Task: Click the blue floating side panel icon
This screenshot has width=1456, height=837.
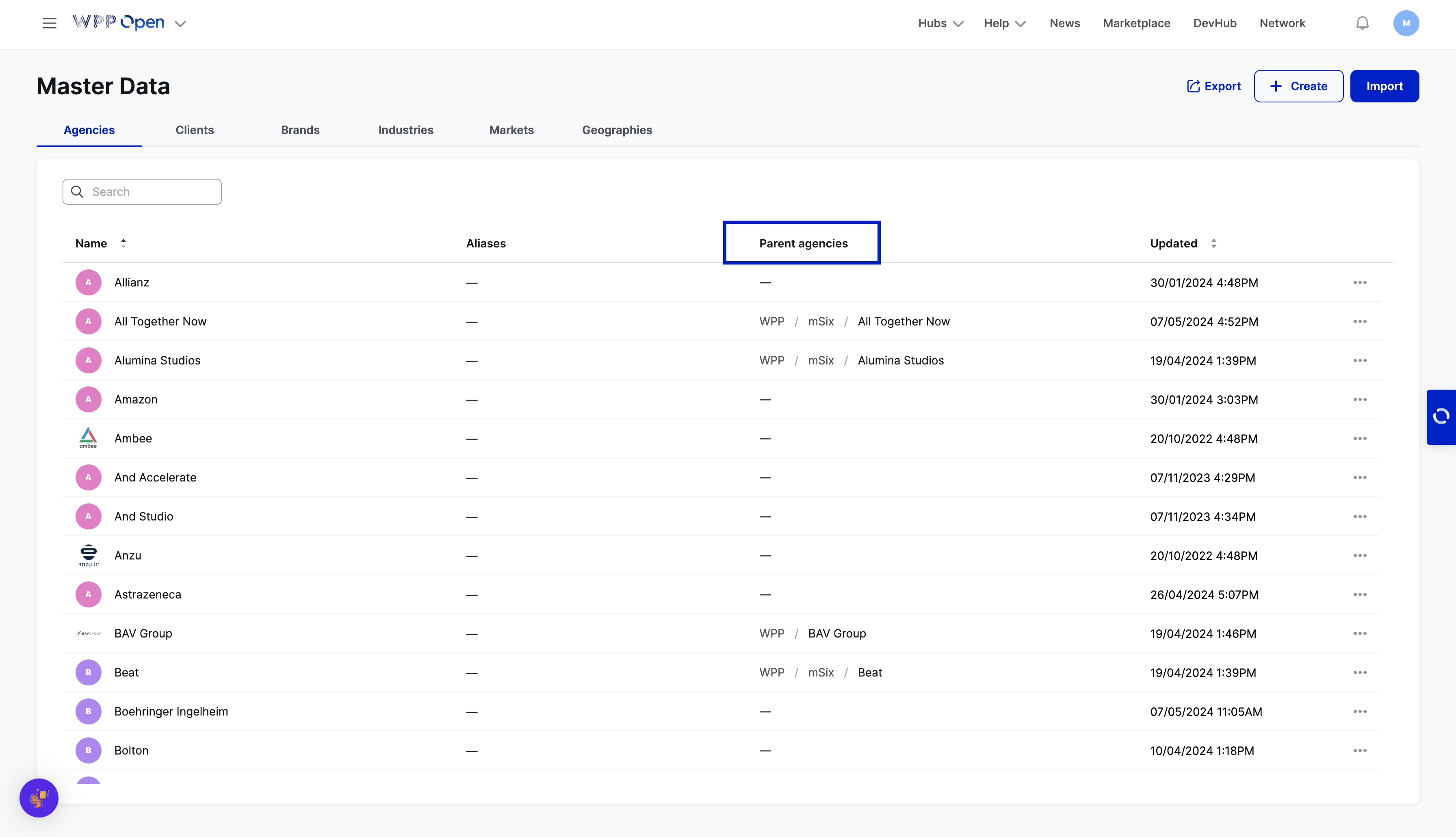Action: [1441, 416]
